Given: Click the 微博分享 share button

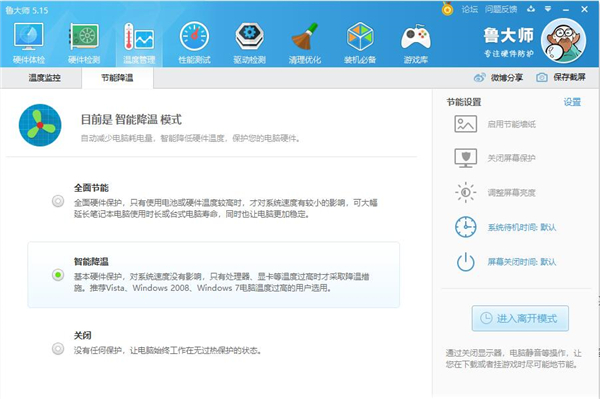Looking at the screenshot, I should (x=498, y=78).
